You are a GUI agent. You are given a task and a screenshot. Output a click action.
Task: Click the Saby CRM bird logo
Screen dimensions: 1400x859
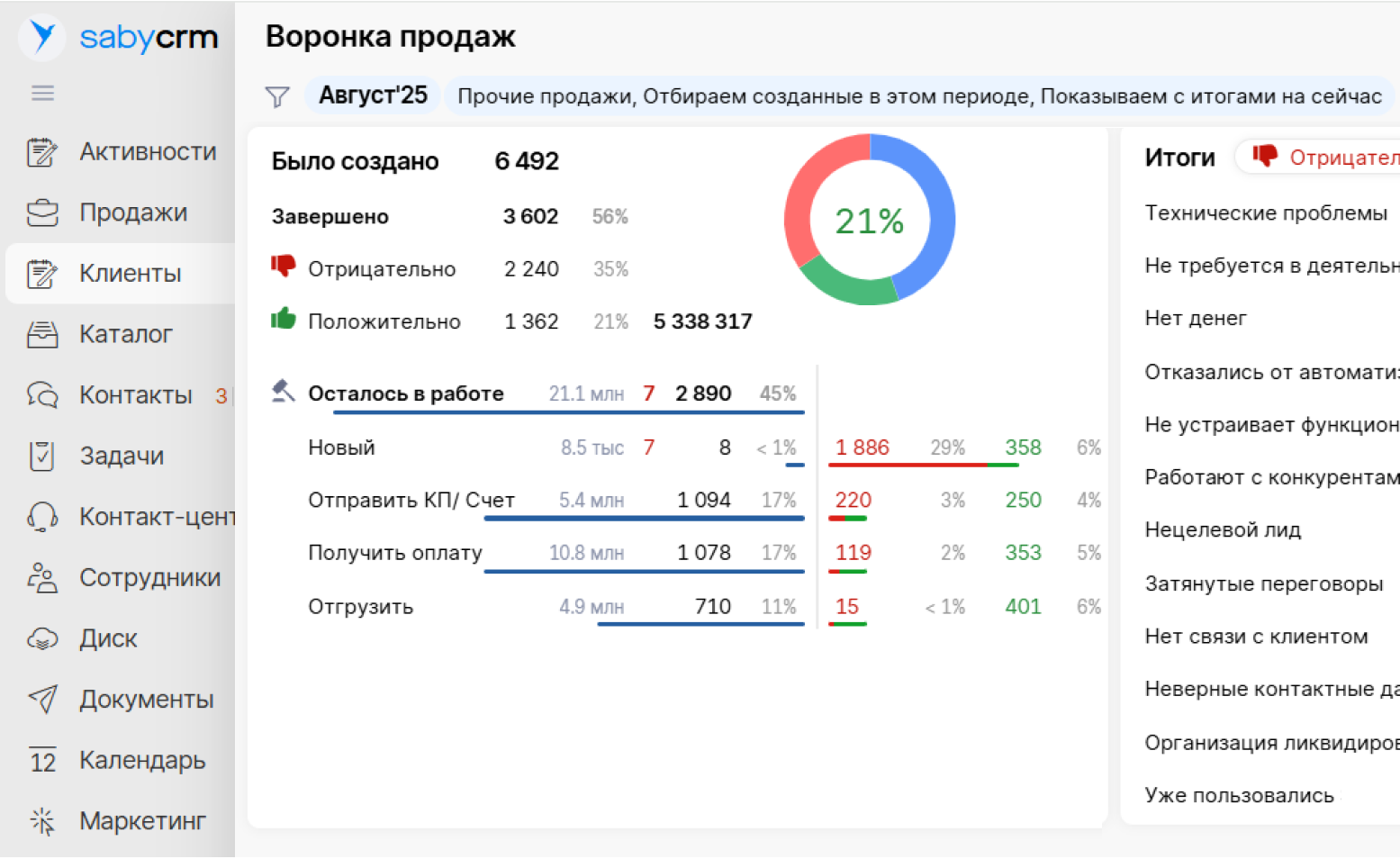(x=41, y=38)
